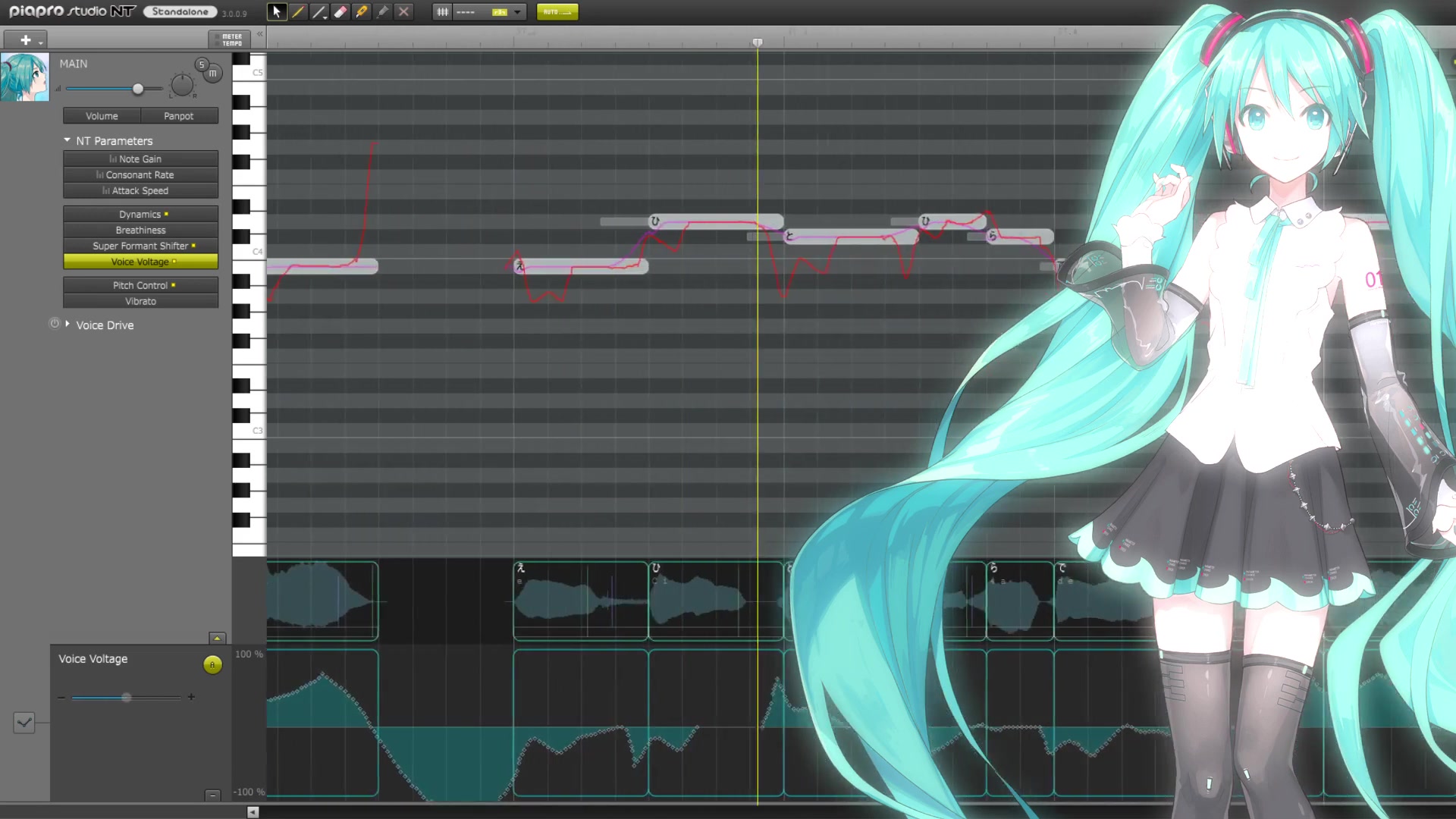
Task: Collapse parameter panel with yellow up arrow
Action: tap(218, 639)
